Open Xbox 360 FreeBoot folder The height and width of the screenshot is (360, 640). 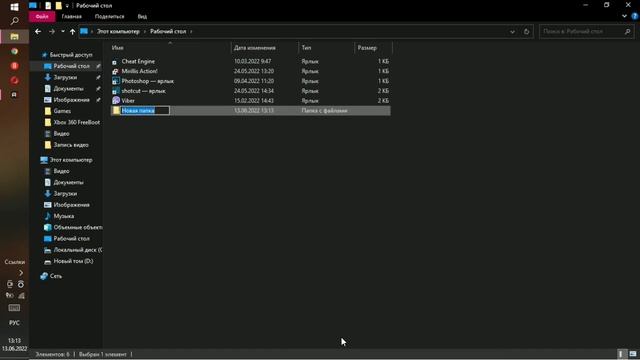pos(77,122)
